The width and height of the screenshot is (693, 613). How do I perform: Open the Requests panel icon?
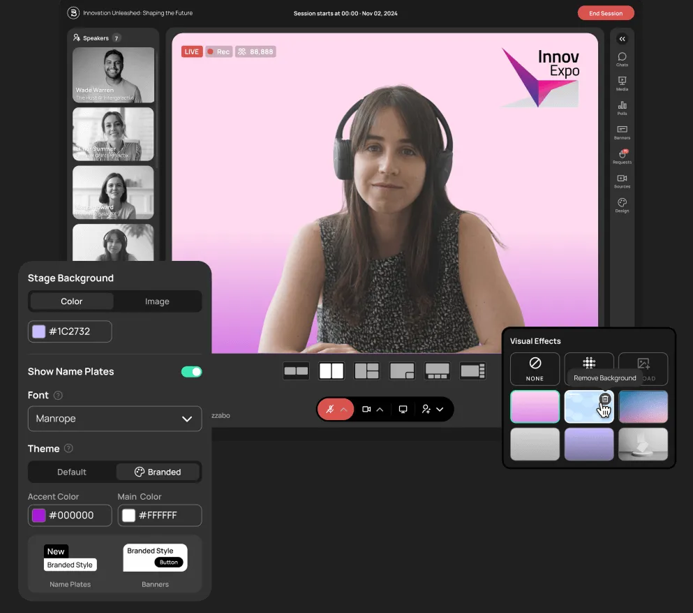[x=622, y=156]
